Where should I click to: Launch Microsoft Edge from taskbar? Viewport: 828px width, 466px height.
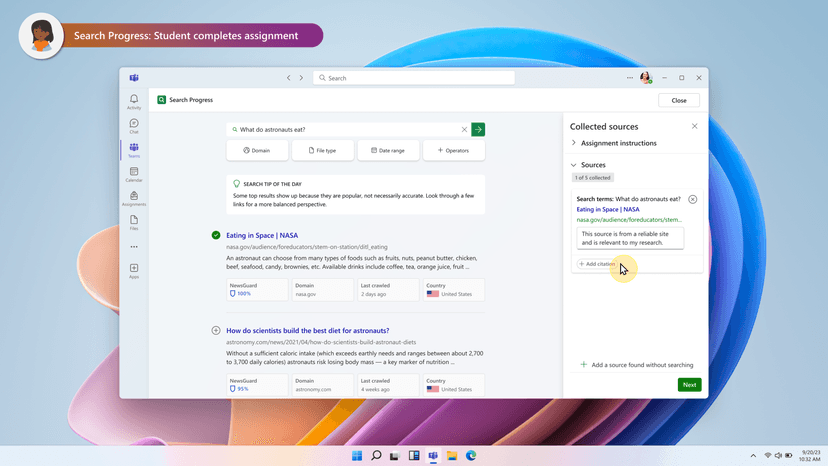(471, 455)
